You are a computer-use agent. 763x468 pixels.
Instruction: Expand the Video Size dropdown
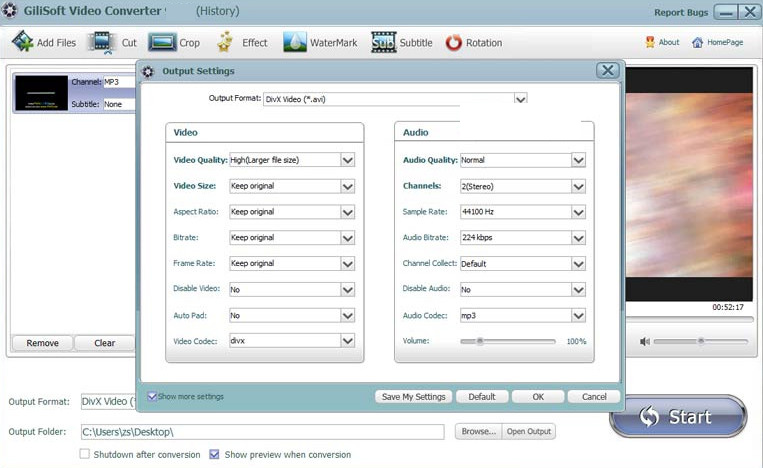click(347, 186)
